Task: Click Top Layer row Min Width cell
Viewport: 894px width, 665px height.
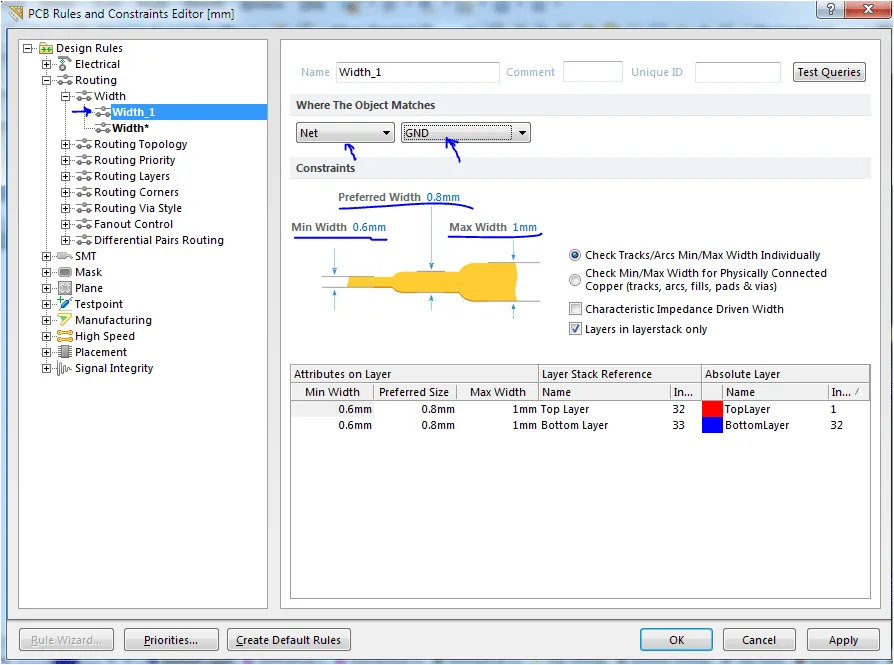Action: (332, 409)
